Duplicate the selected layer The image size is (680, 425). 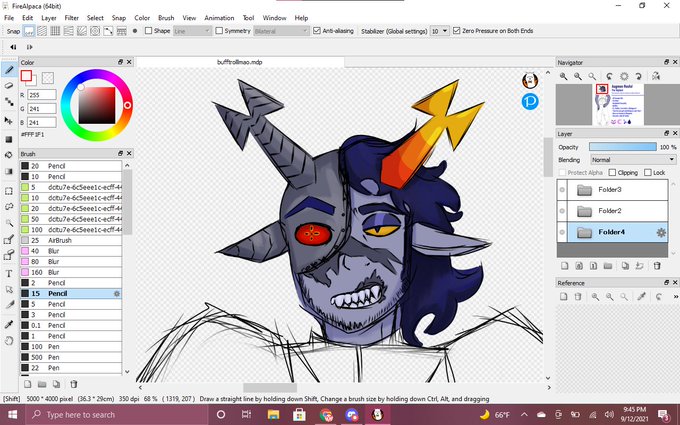point(625,266)
